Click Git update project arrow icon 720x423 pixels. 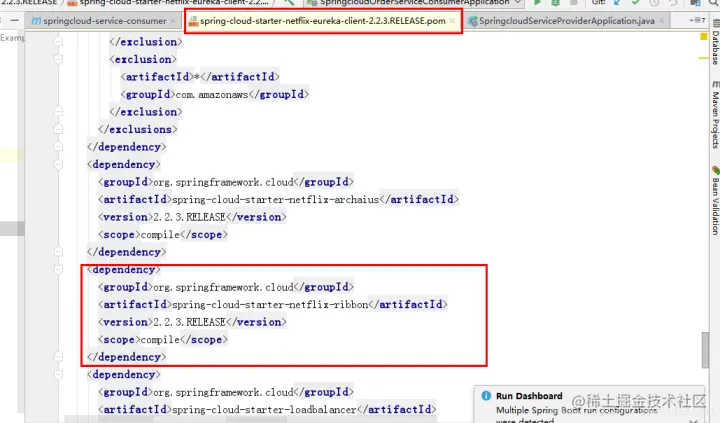point(617,2)
